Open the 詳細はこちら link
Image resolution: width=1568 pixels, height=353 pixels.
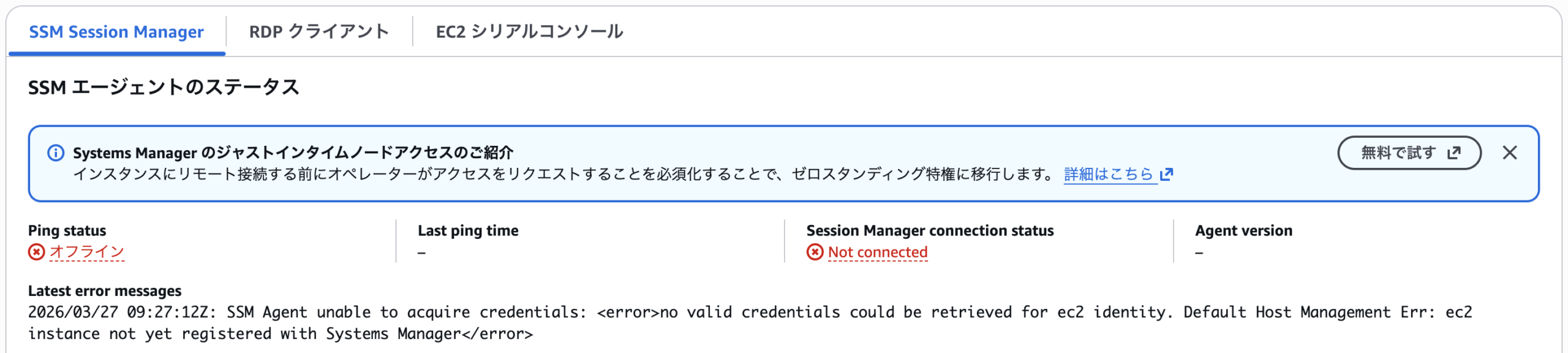1108,175
